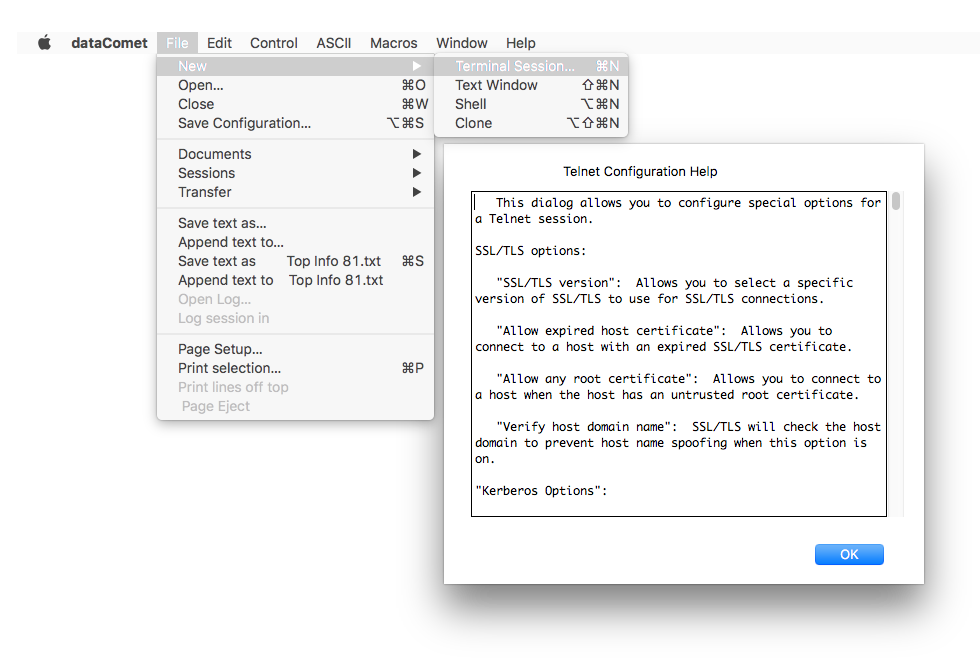
Task: Open the Macros menu
Action: [x=394, y=43]
